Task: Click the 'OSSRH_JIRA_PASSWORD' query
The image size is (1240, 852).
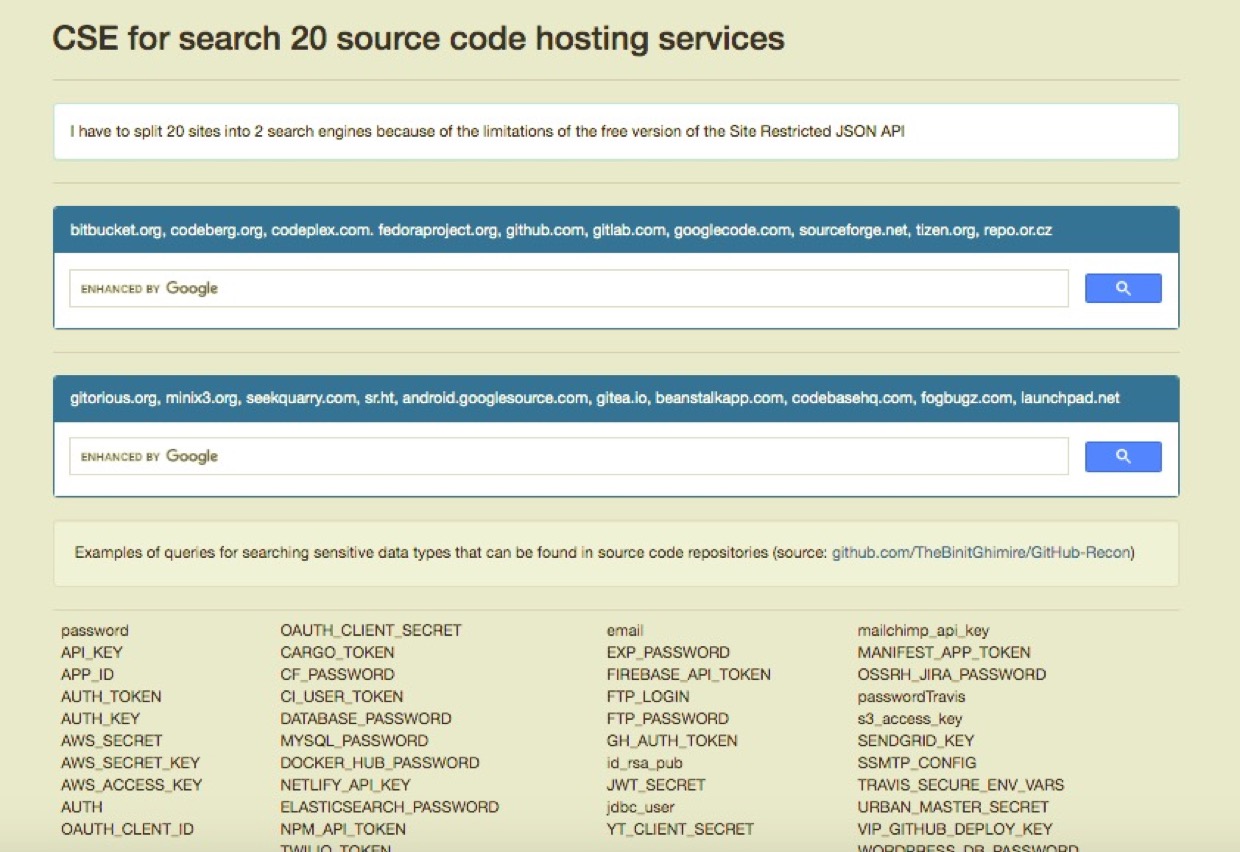Action: (952, 674)
